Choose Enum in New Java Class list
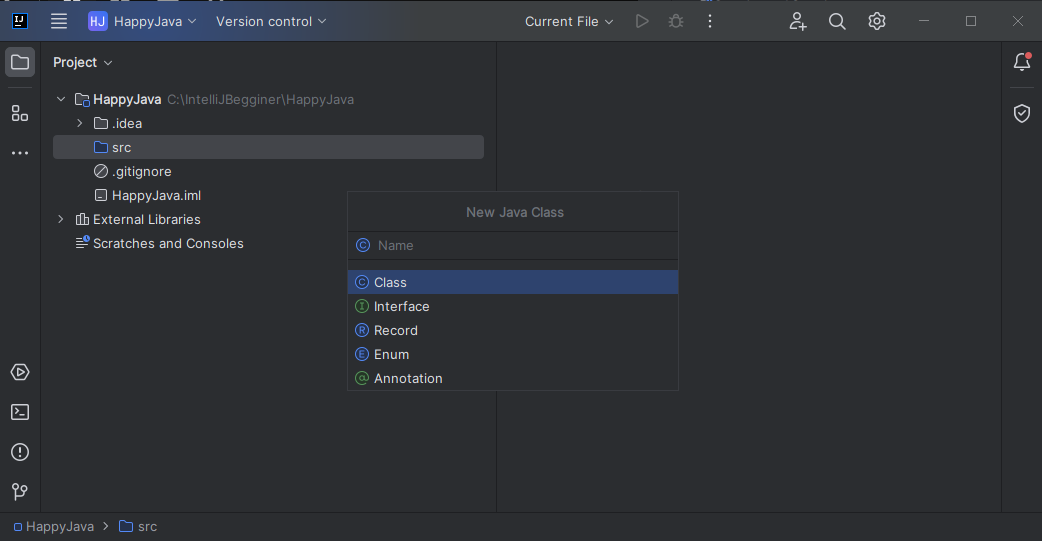This screenshot has height=541, width=1042. tap(513, 354)
